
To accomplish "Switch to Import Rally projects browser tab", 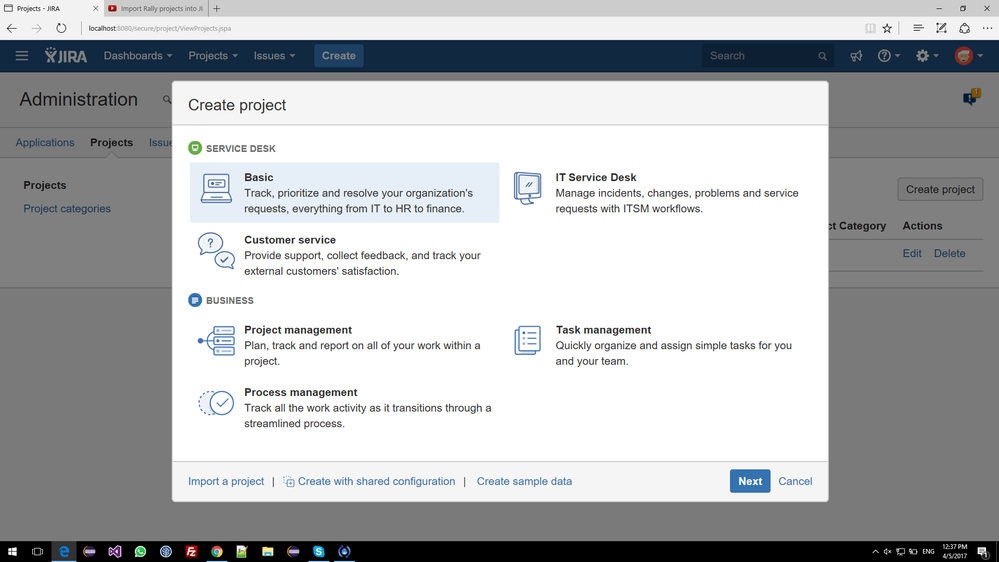I will click(156, 8).
